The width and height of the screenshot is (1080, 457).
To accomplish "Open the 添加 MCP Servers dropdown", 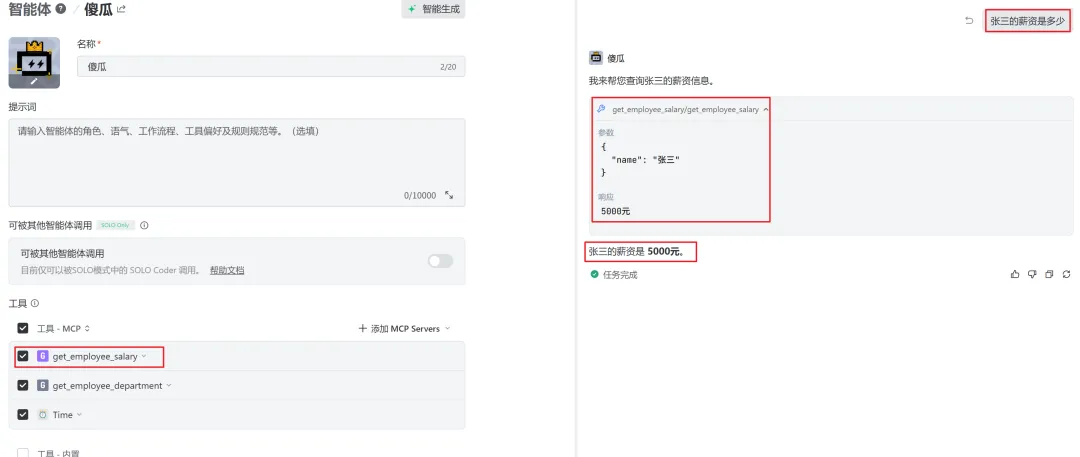I will click(404, 329).
